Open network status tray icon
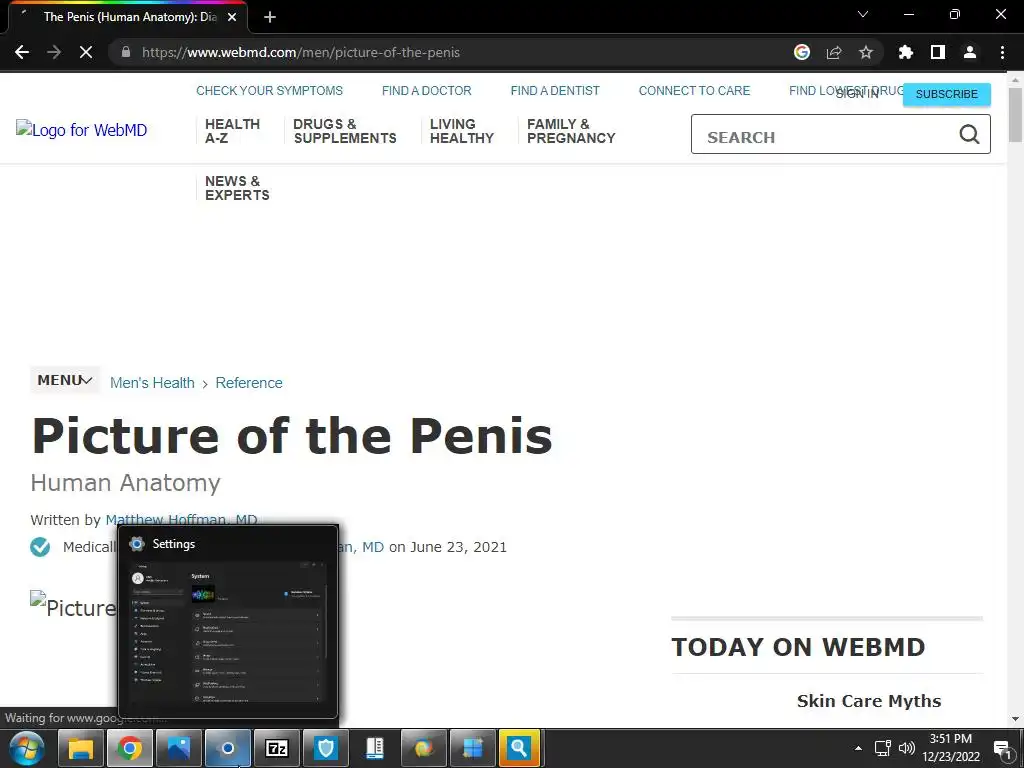The image size is (1024, 768). coord(883,748)
